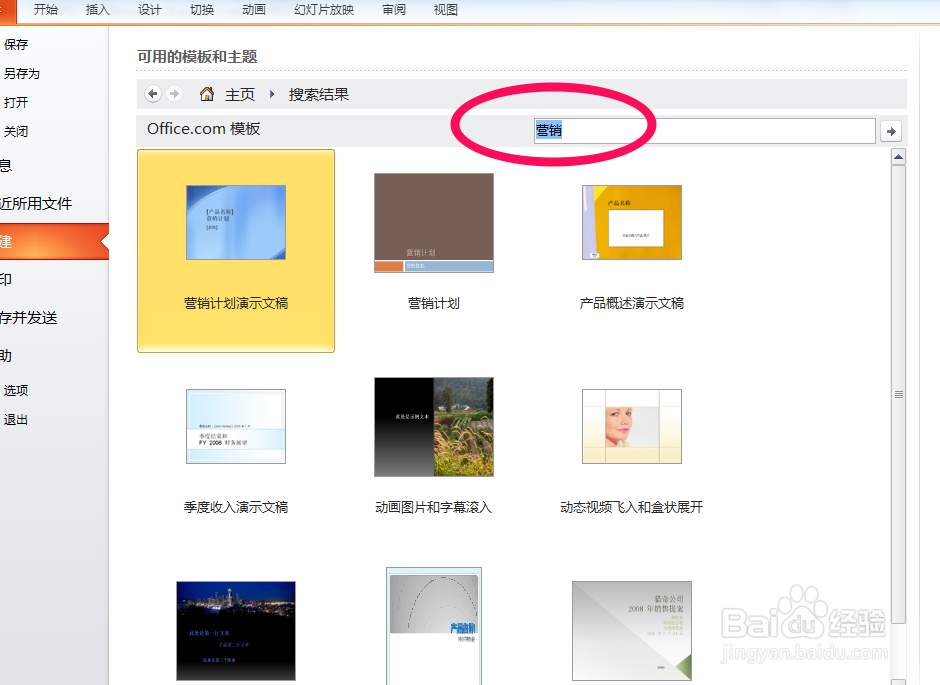
Task: Select the 产品概述演示文稿 template thumbnail
Action: (632, 222)
